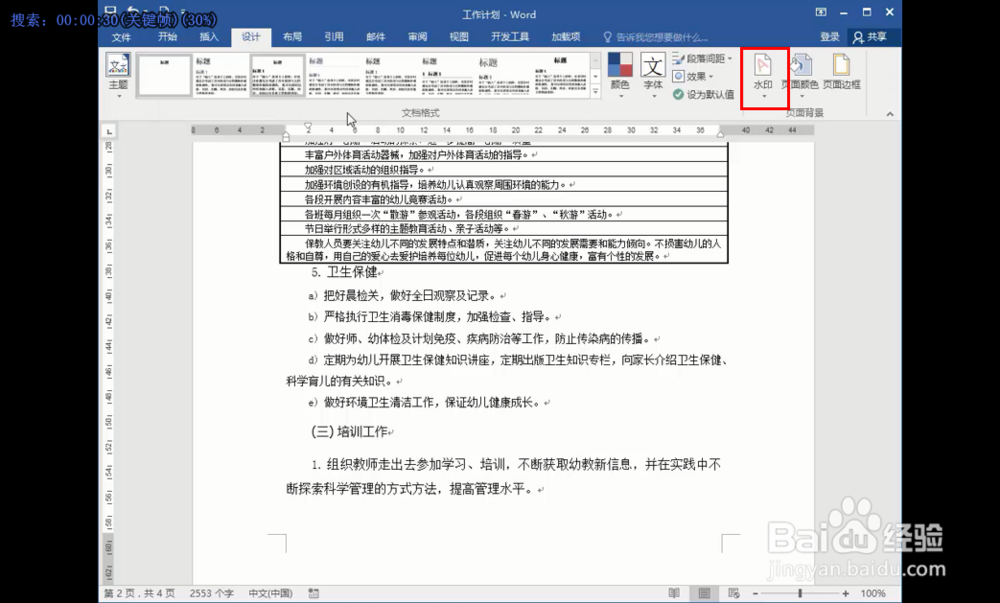Click the zoom out minus button
1000x603 pixels.
tap(754, 593)
